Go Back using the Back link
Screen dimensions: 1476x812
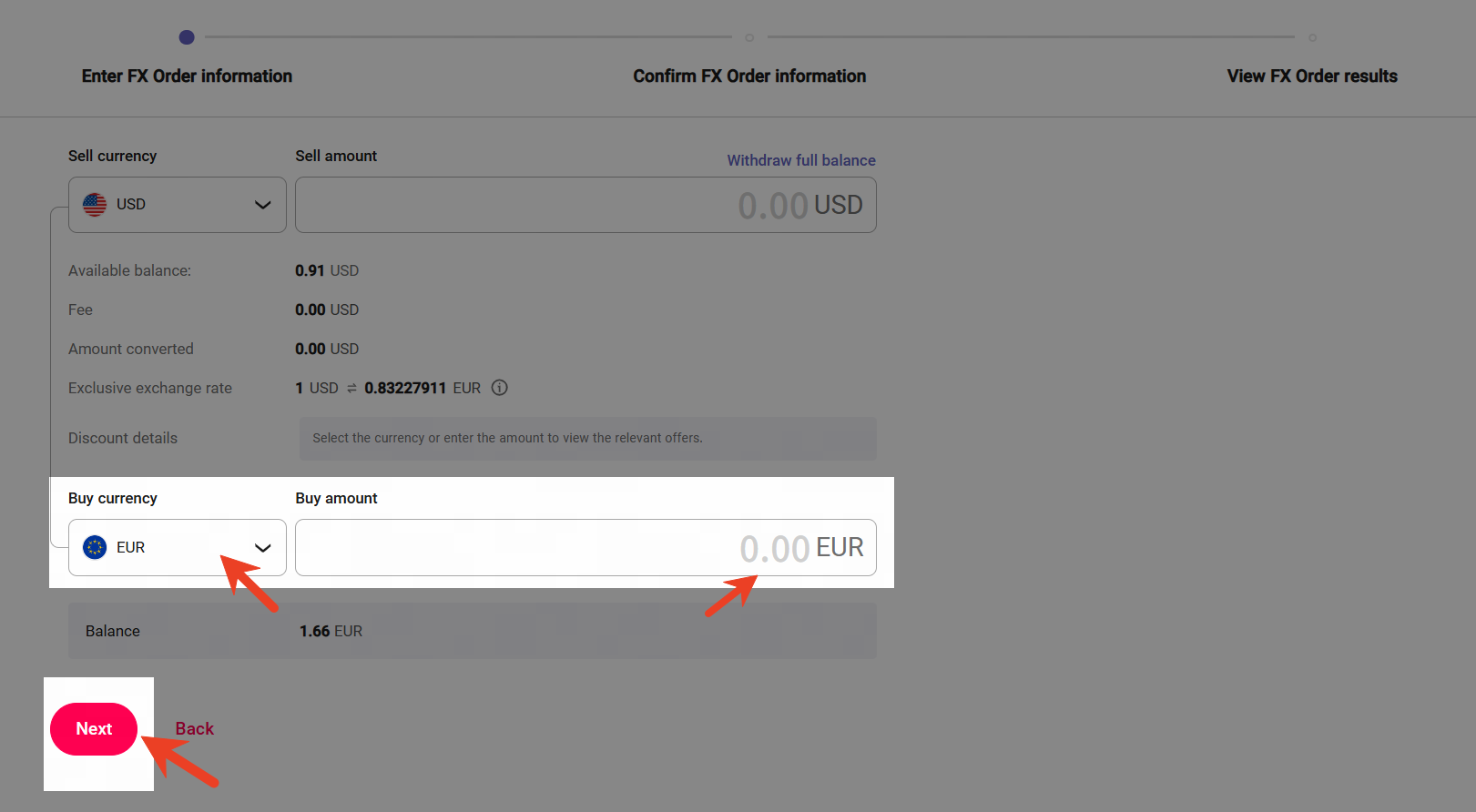pyautogui.click(x=195, y=729)
